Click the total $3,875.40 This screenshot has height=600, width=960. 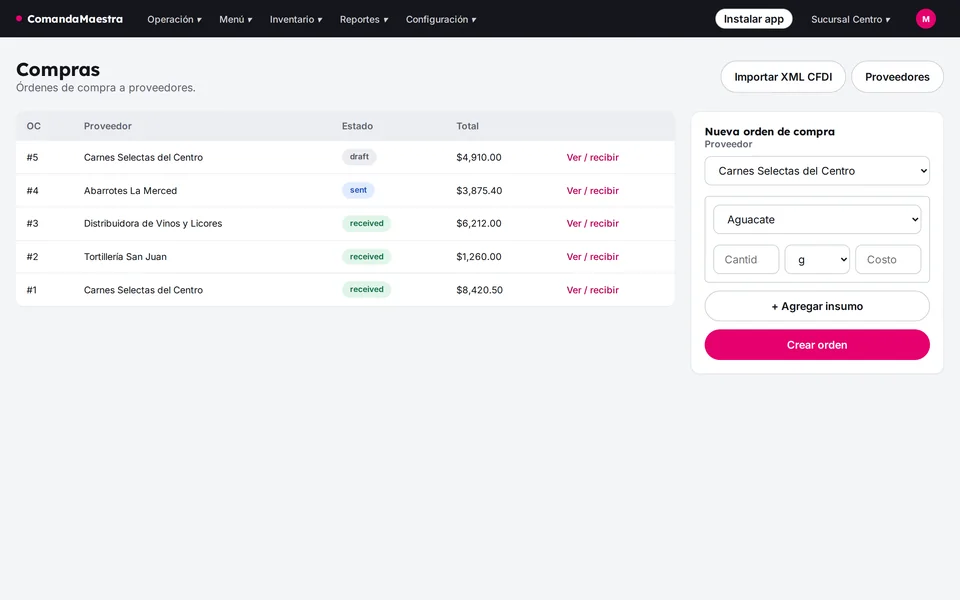point(479,190)
